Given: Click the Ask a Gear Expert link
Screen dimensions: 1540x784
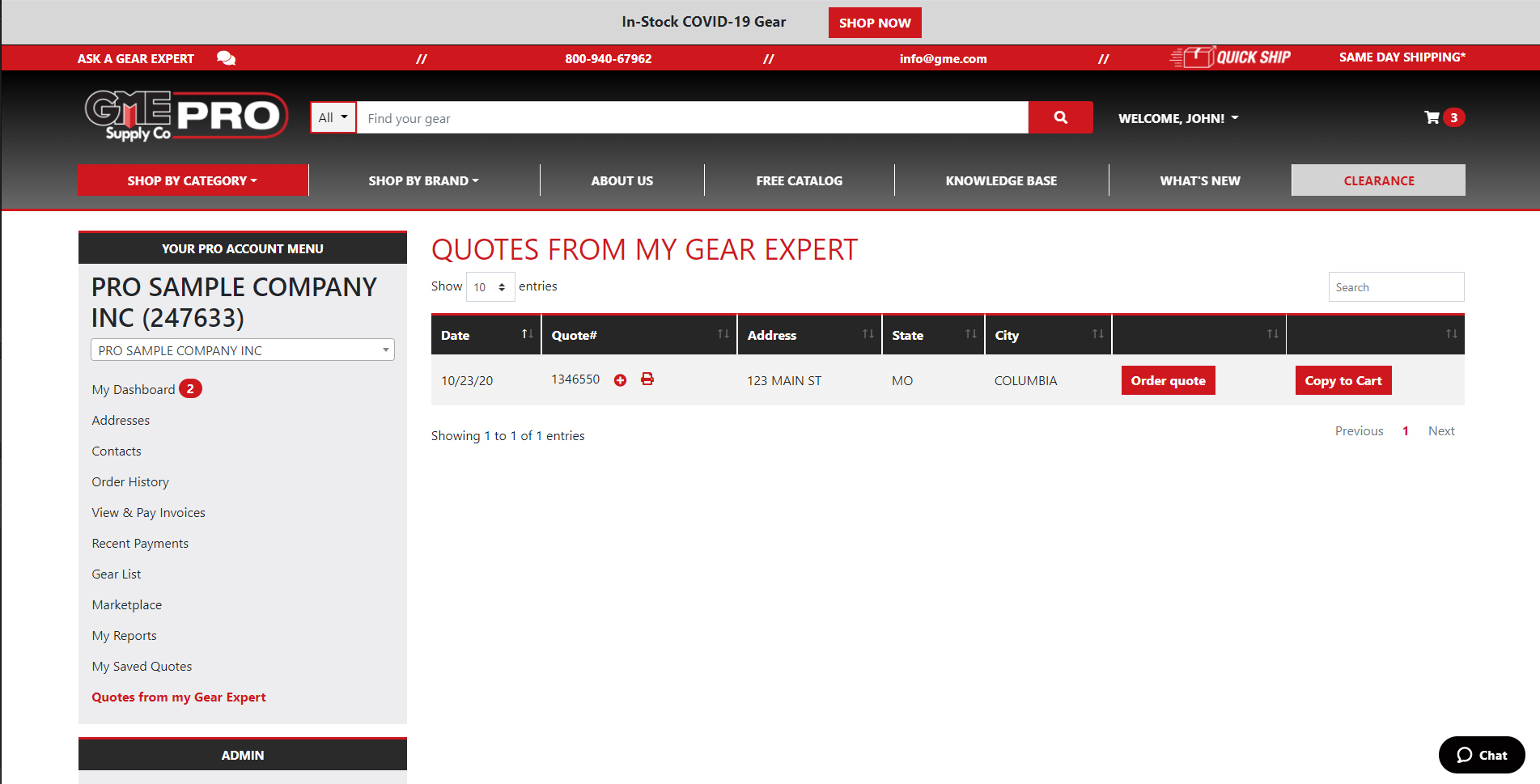Looking at the screenshot, I should 136,58.
